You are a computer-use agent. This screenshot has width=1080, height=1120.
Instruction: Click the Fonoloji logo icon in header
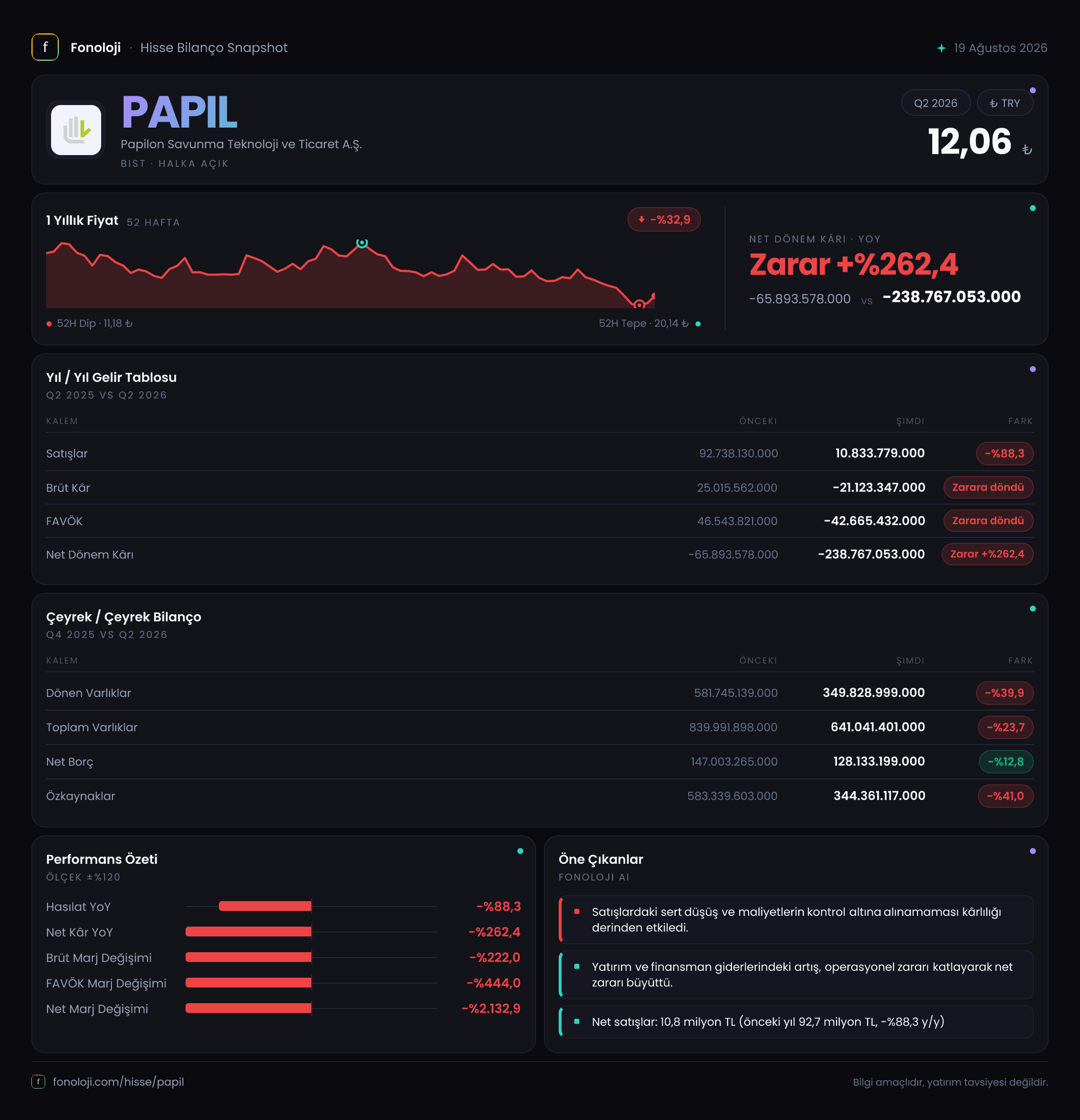45,48
